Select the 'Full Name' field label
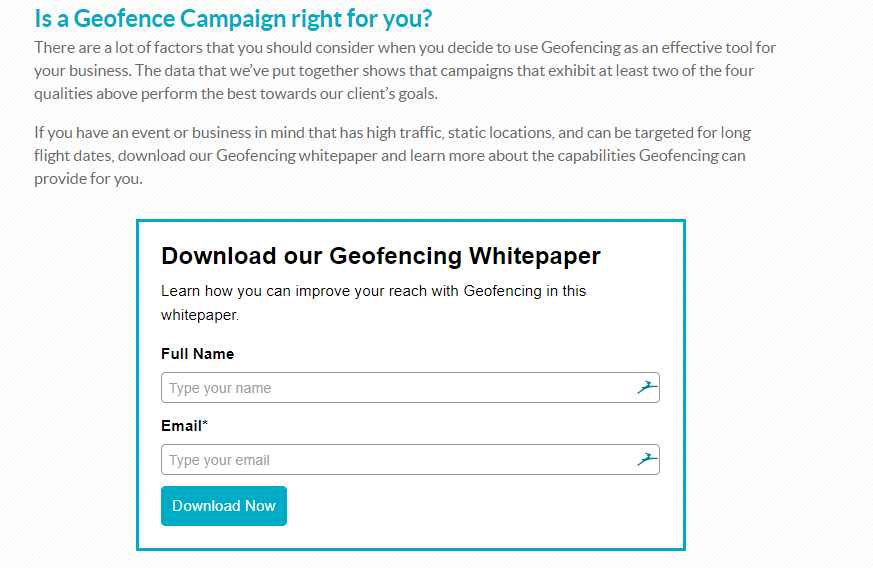The image size is (873, 568). 198,354
